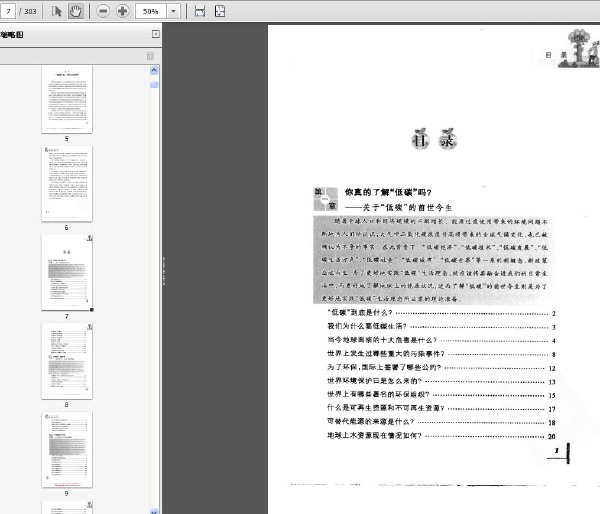Edit the 50% zoom value field
This screenshot has height=514, width=600.
151,11
